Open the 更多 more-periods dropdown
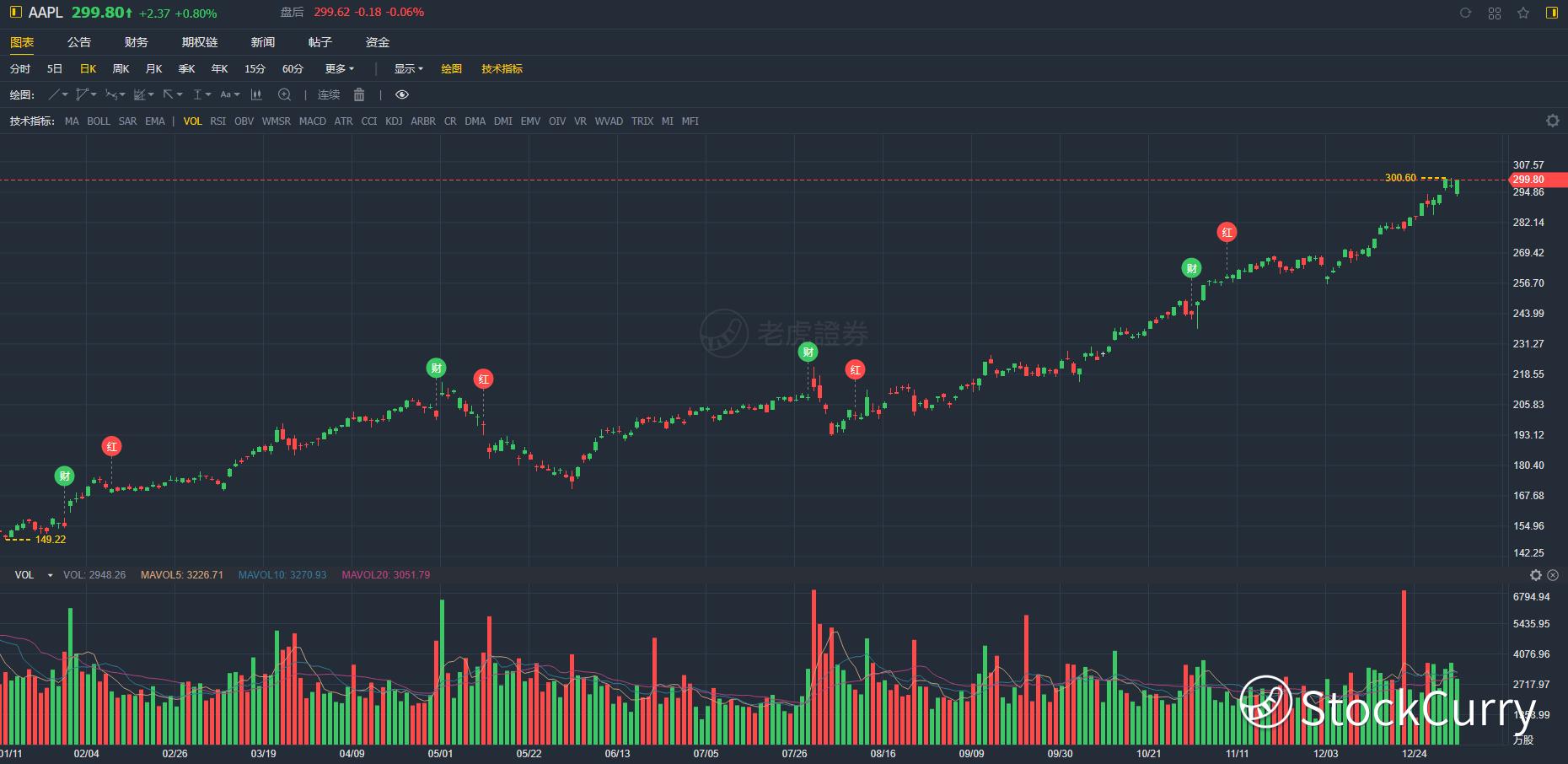 tap(340, 69)
